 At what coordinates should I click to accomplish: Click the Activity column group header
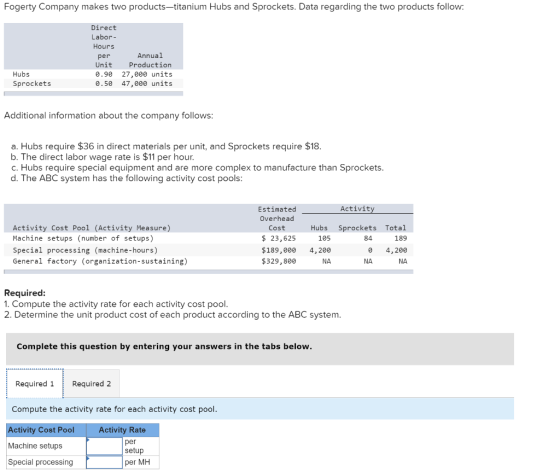[x=357, y=209]
